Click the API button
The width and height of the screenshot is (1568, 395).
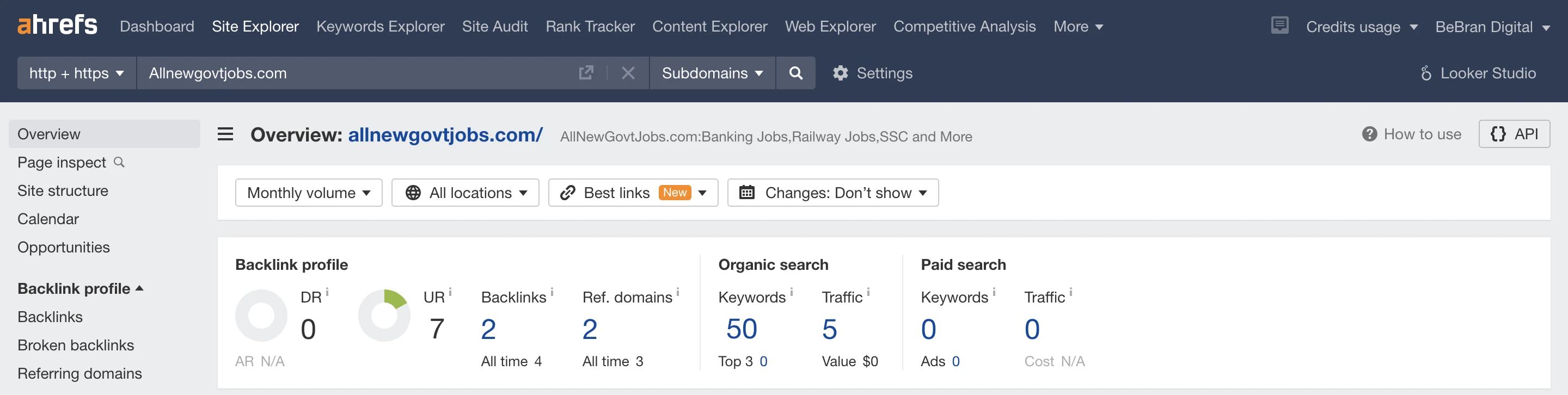click(1514, 134)
